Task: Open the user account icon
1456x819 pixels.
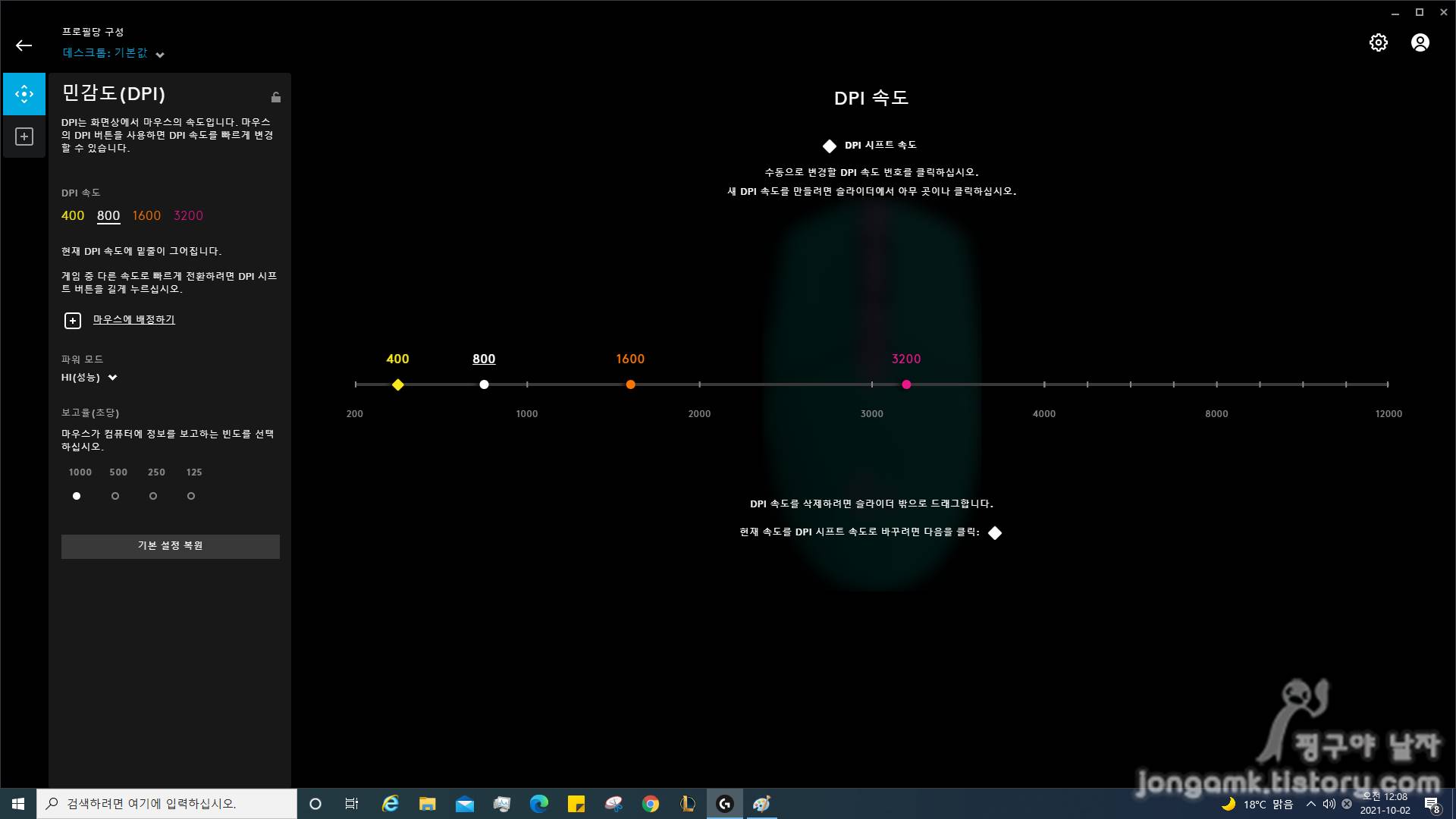Action: tap(1420, 42)
